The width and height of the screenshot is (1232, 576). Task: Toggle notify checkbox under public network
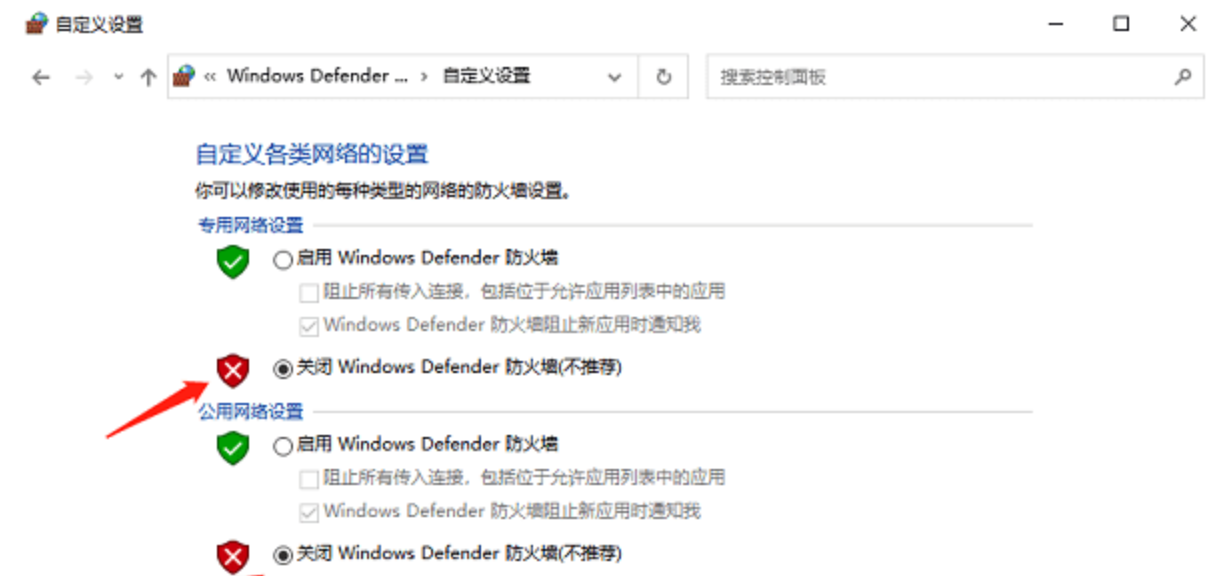tap(309, 512)
